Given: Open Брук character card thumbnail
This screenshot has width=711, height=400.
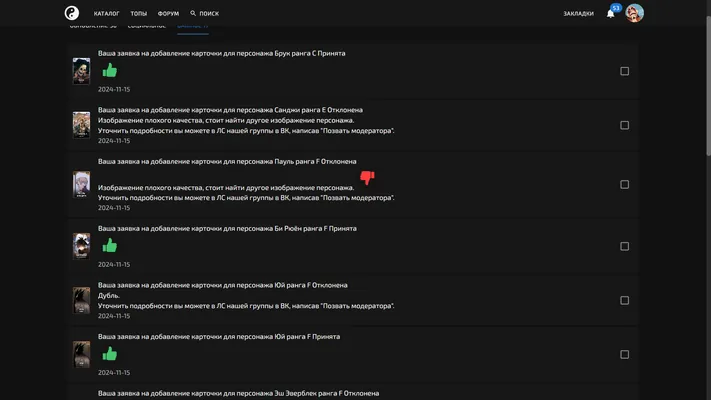Looking at the screenshot, I should (x=82, y=71).
